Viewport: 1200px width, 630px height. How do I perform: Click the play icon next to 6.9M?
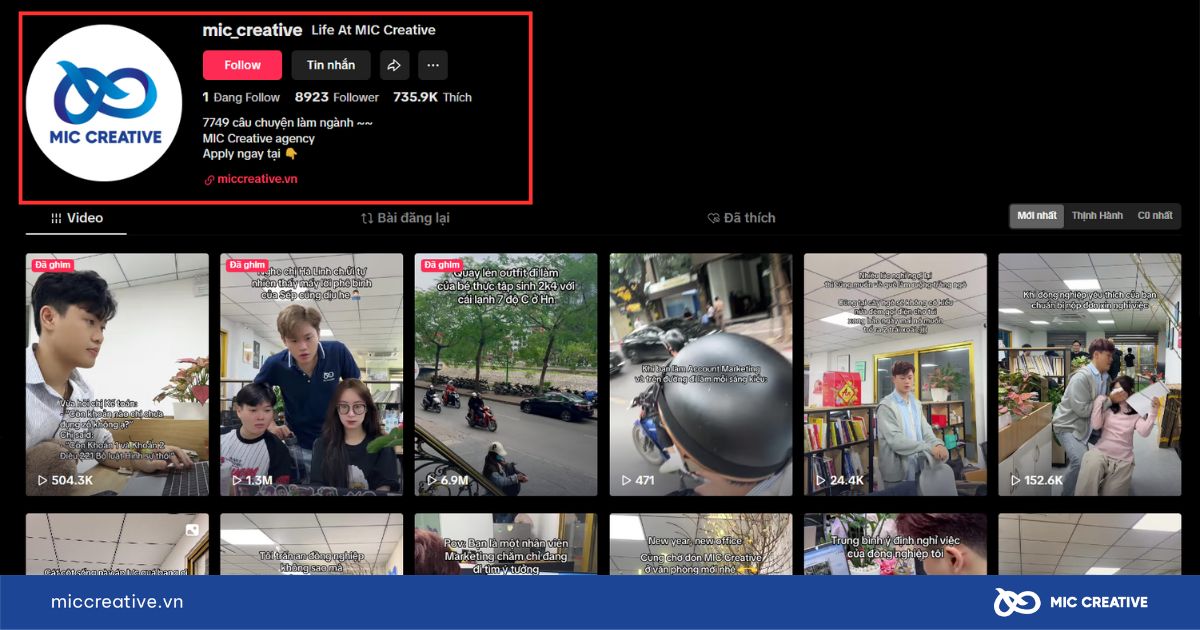(x=431, y=481)
